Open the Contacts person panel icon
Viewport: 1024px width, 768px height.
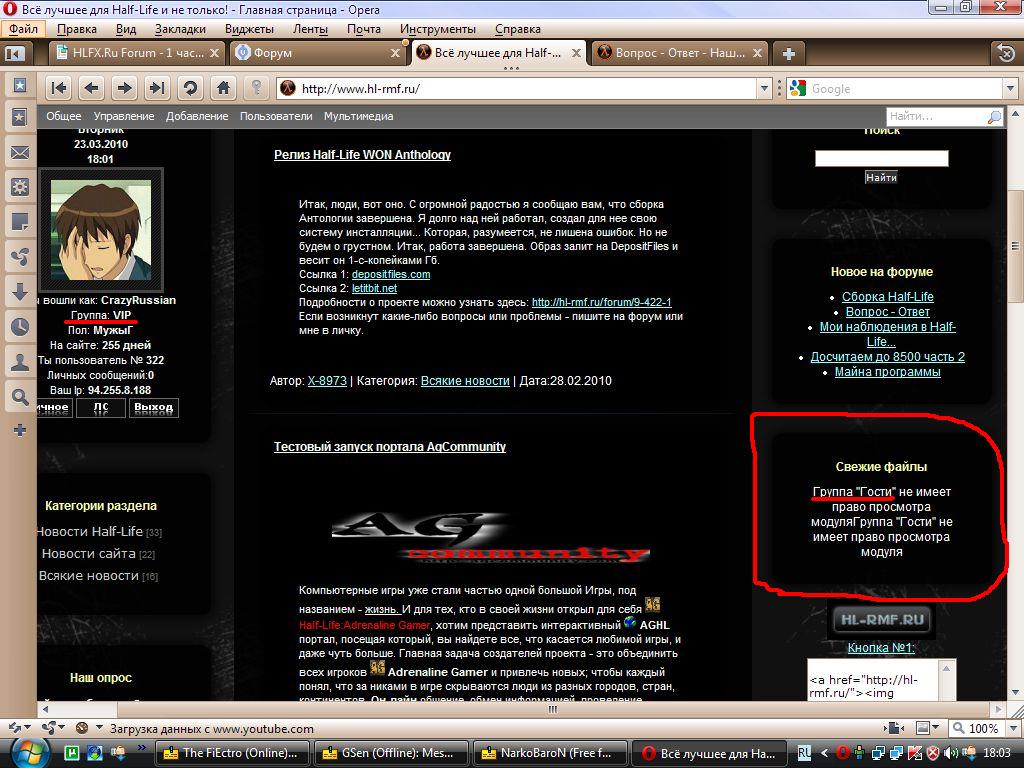[x=20, y=361]
